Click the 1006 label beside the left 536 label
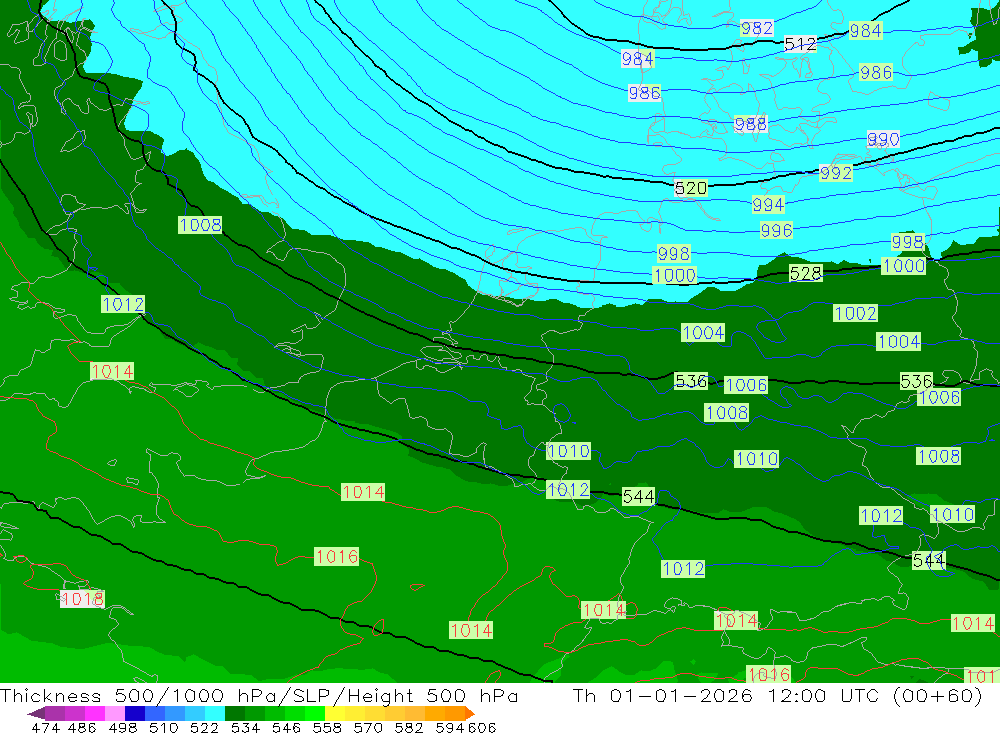Viewport: 1000px width, 733px height. pos(746,385)
